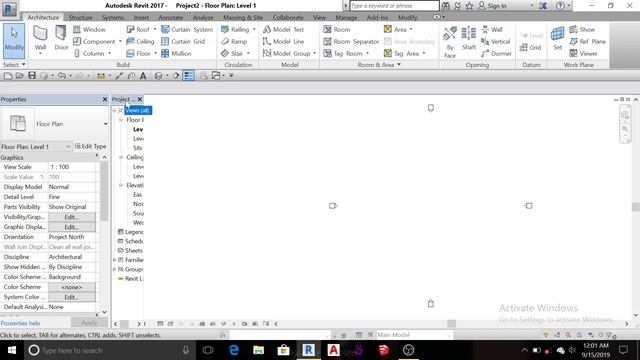640x360 pixels.
Task: Click the Color Scheme <none> button
Action: click(x=71, y=287)
